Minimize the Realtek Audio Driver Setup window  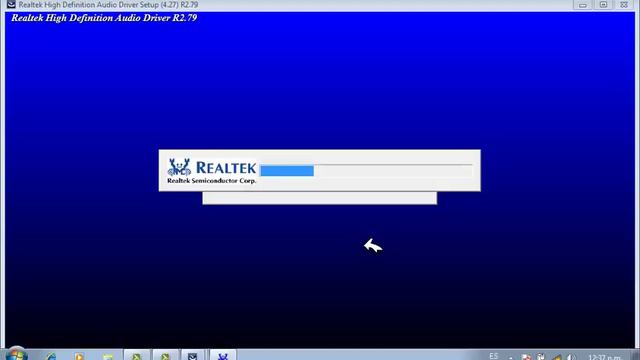tap(582, 5)
